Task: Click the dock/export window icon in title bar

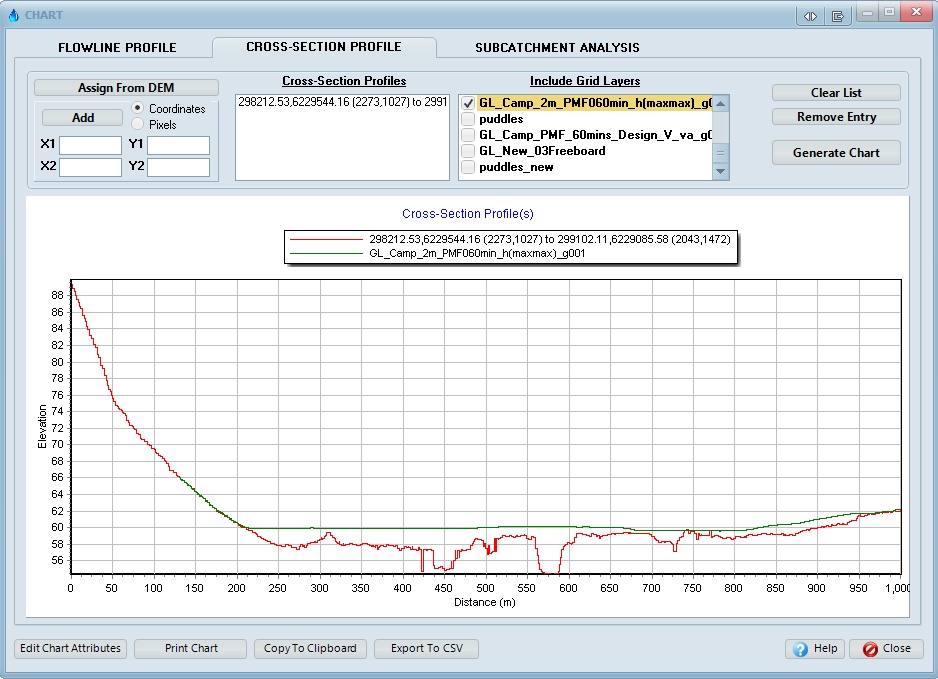Action: click(837, 15)
